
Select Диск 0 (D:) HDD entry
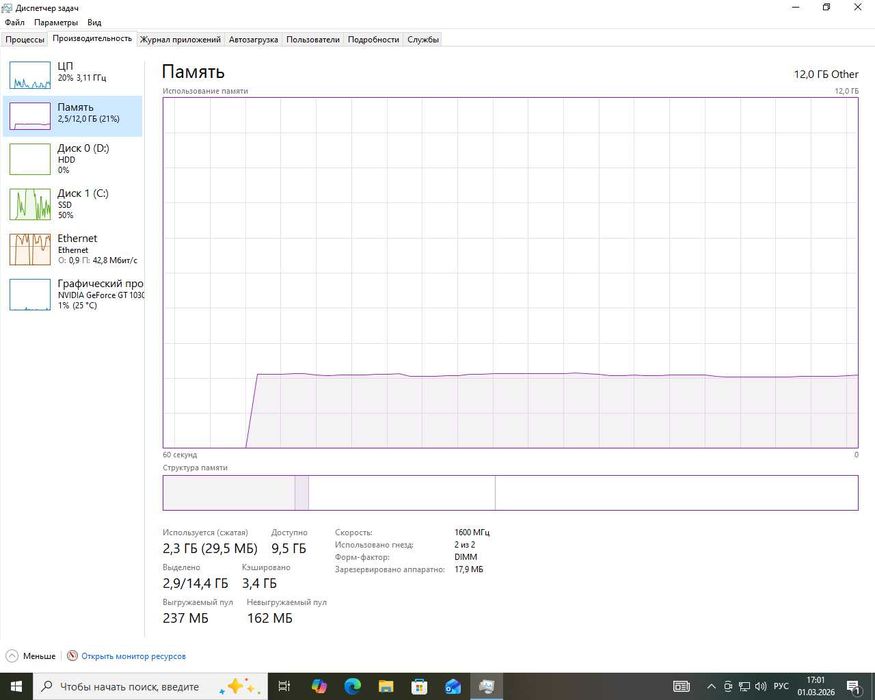pyautogui.click(x=73, y=159)
